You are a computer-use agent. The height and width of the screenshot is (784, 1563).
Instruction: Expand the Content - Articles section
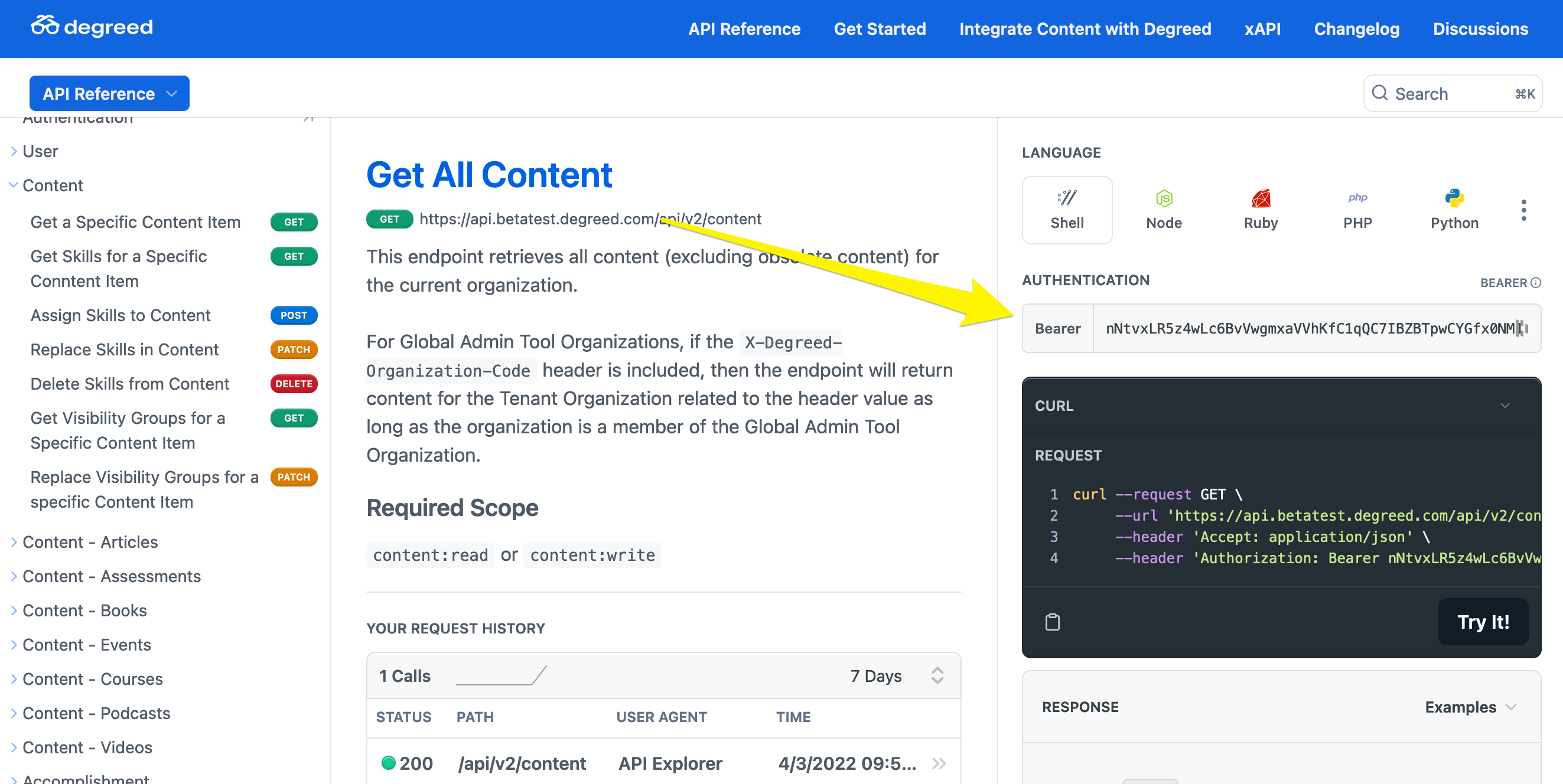click(x=90, y=541)
